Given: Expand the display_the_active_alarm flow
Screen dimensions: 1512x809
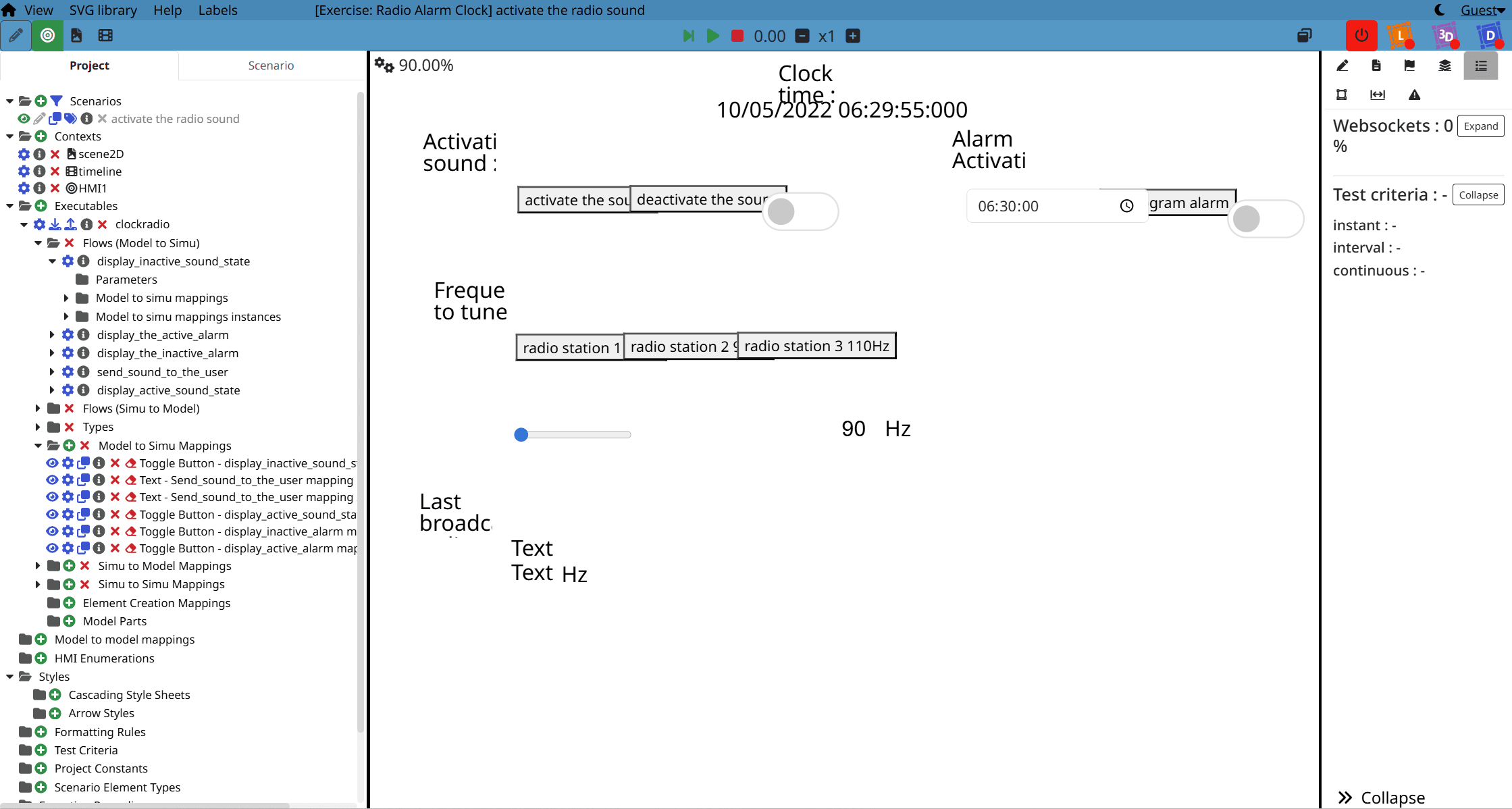Looking at the screenshot, I should 52,335.
